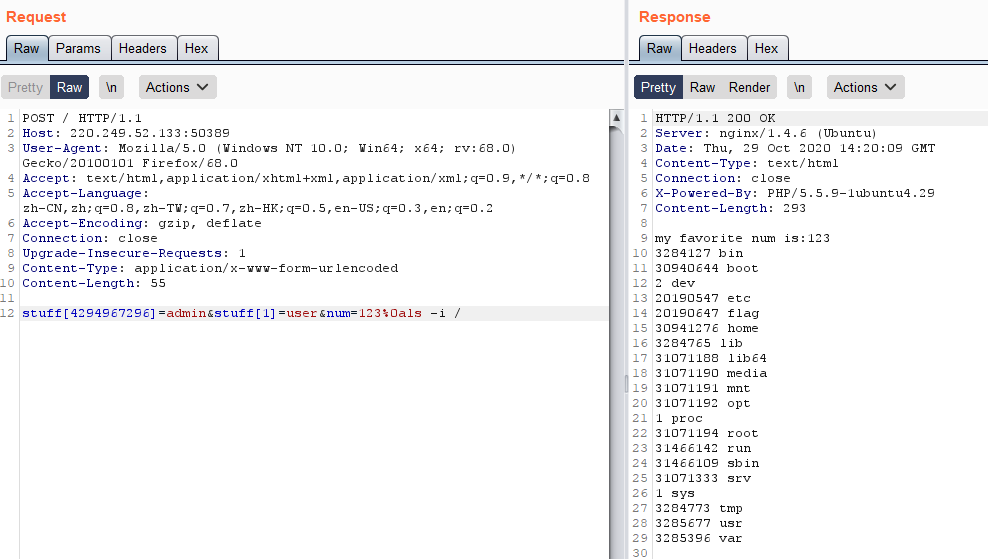Open the Request Params tab

pos(78,49)
